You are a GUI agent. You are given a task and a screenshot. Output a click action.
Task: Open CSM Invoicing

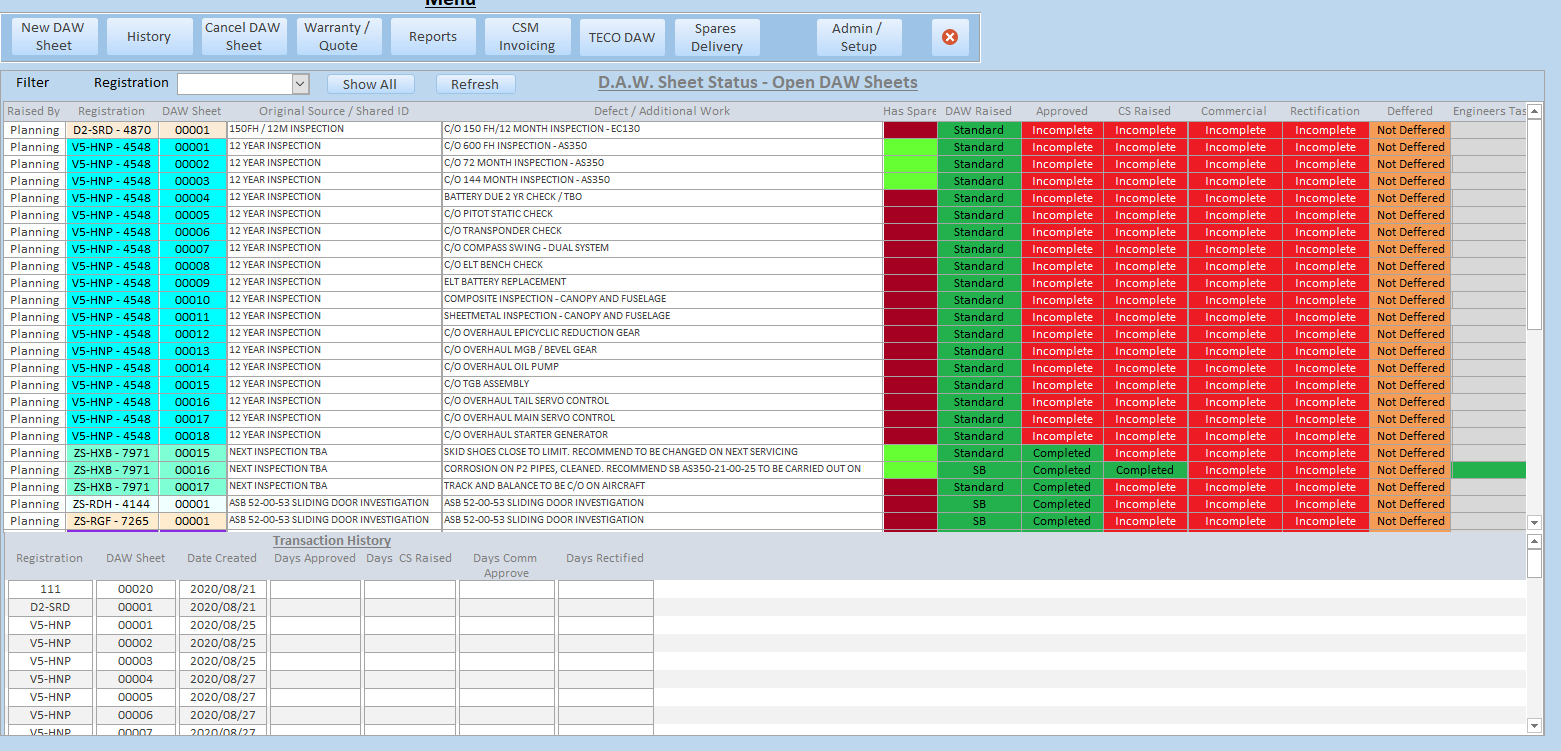[527, 37]
